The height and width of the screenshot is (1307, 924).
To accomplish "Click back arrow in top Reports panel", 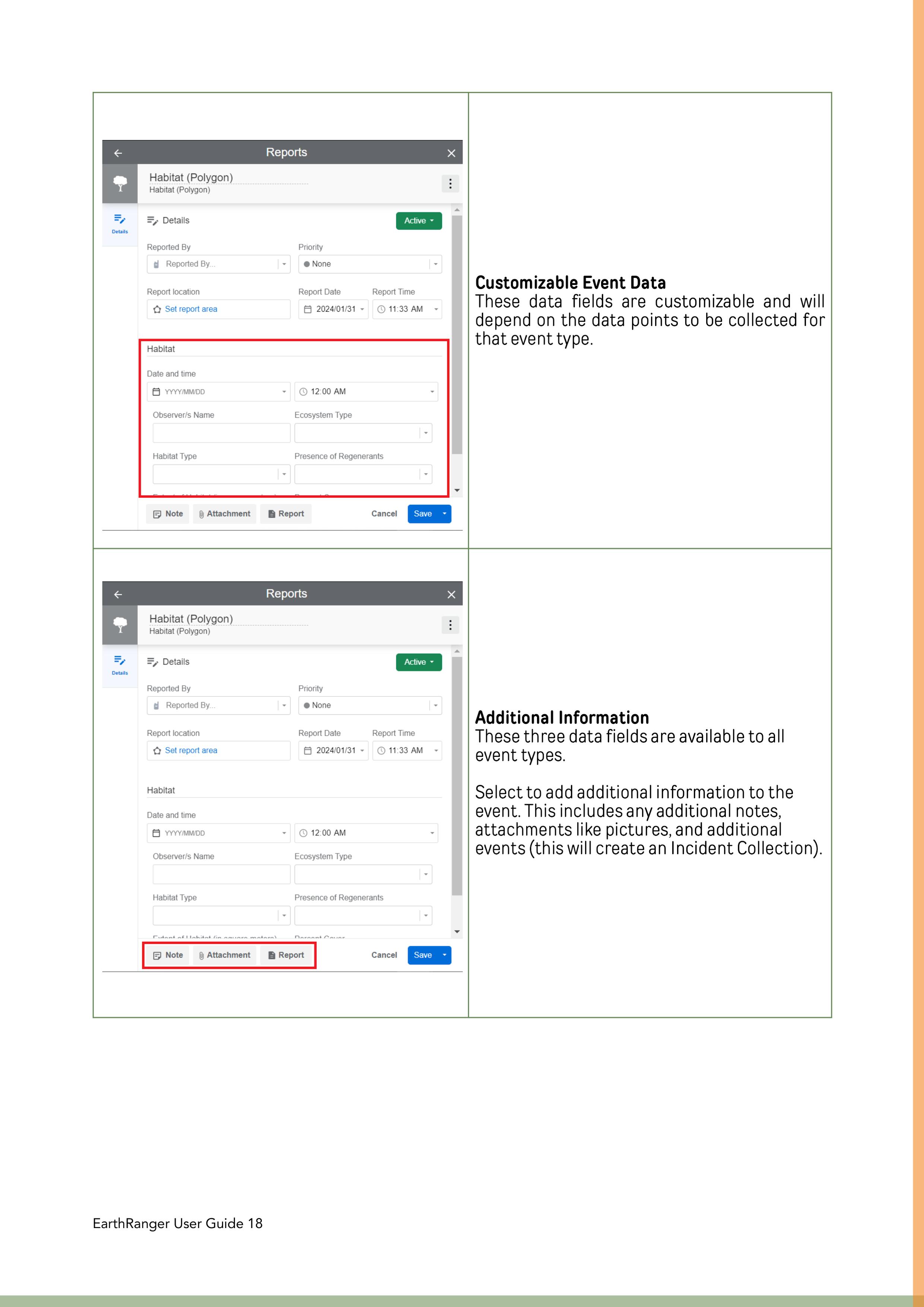I will tap(118, 153).
